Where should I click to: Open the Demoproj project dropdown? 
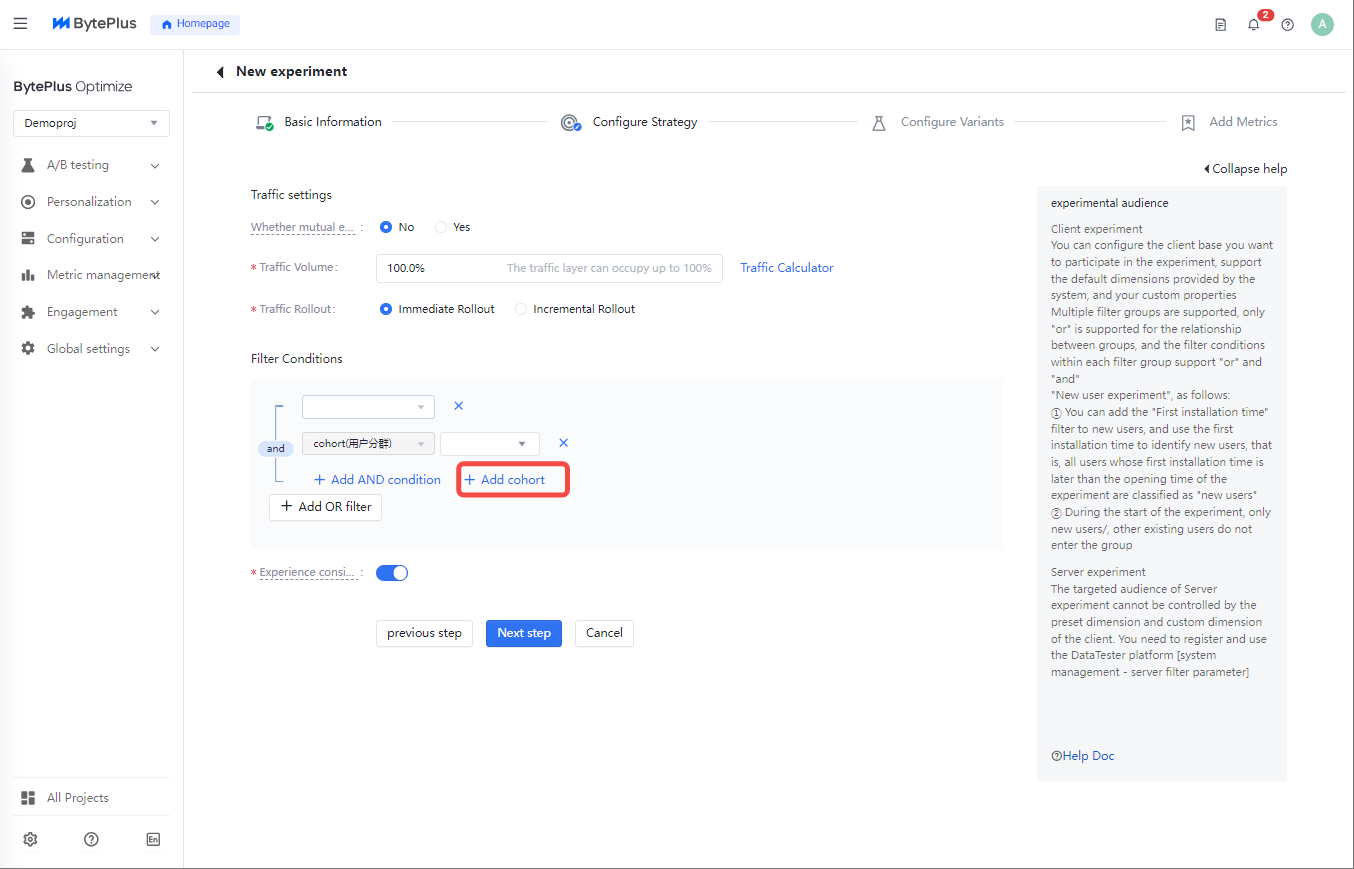(x=91, y=123)
